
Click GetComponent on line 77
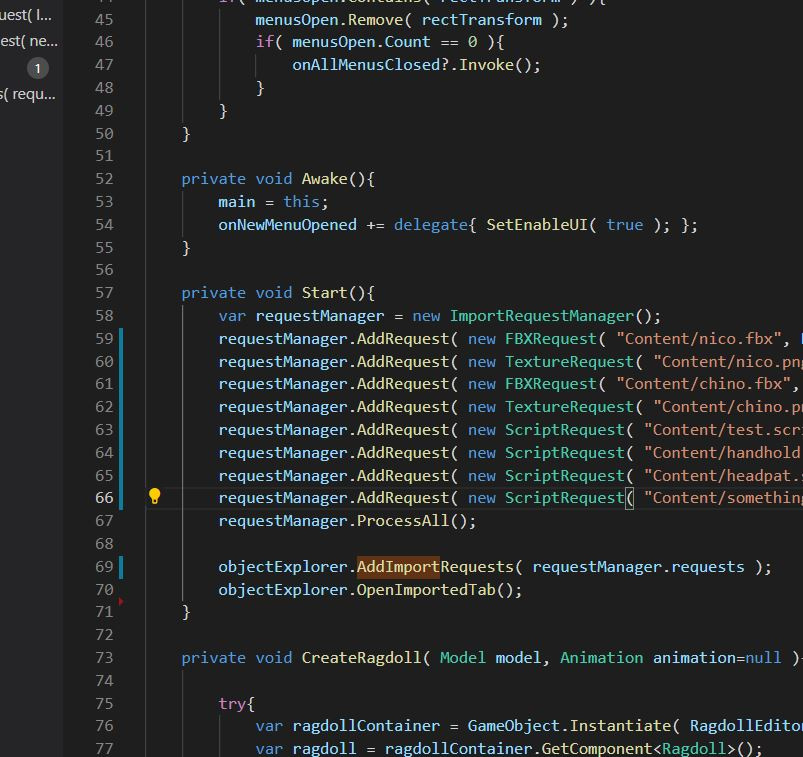(x=597, y=749)
